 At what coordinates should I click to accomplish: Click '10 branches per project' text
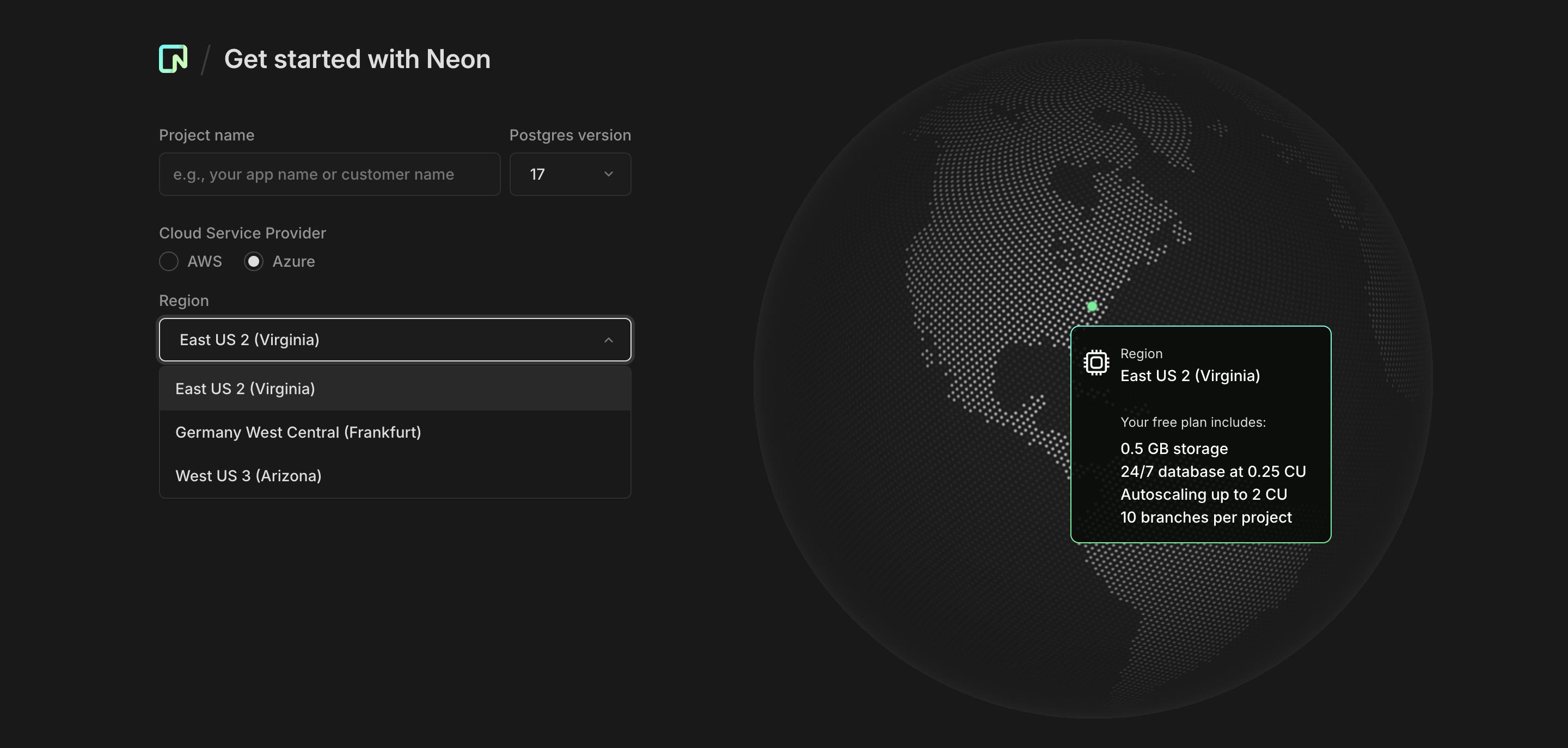tap(1206, 517)
